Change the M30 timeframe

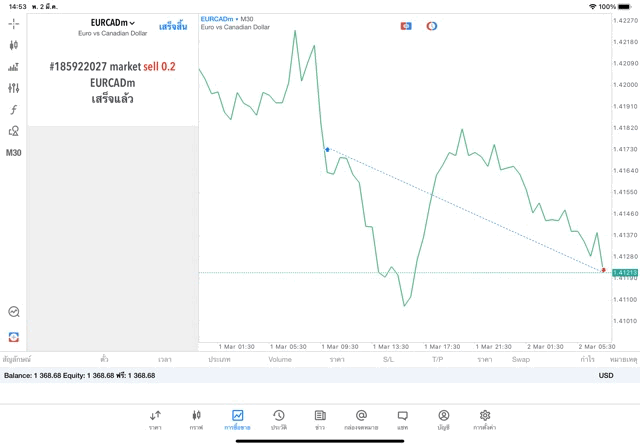[x=13, y=153]
